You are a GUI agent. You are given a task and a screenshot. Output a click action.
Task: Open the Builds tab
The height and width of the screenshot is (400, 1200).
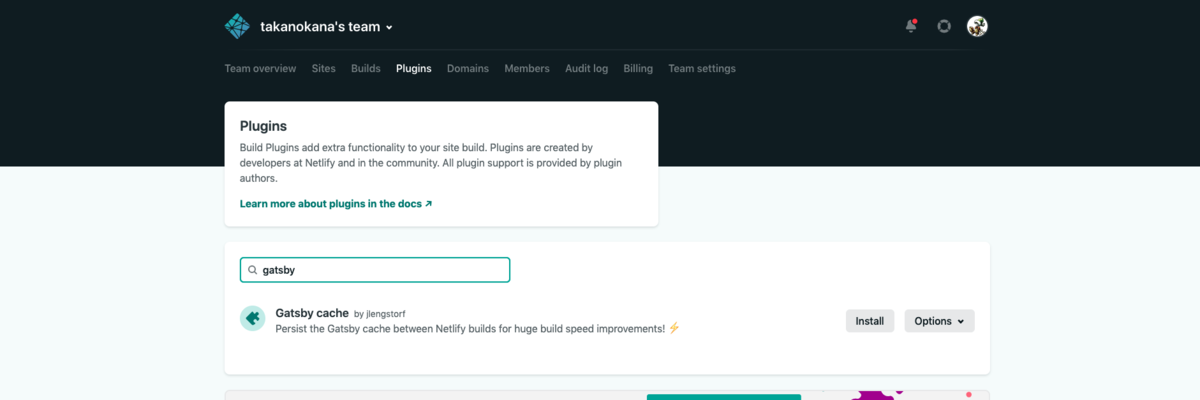pos(366,69)
